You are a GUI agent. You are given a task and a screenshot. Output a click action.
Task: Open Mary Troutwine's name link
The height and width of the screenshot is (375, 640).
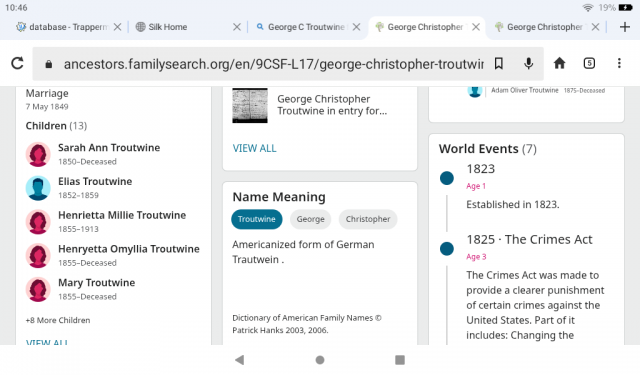pos(96,283)
